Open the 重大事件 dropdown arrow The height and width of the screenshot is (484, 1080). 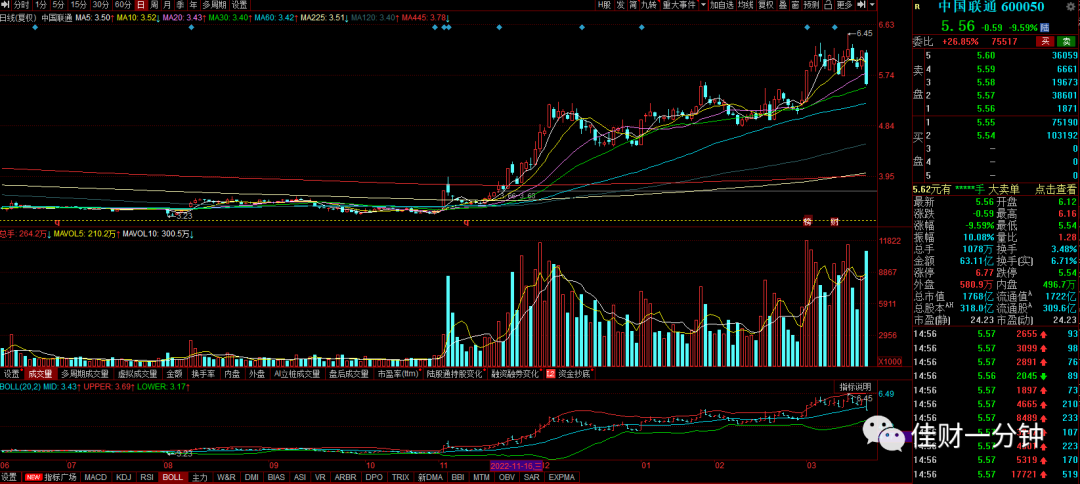pyautogui.click(x=703, y=5)
